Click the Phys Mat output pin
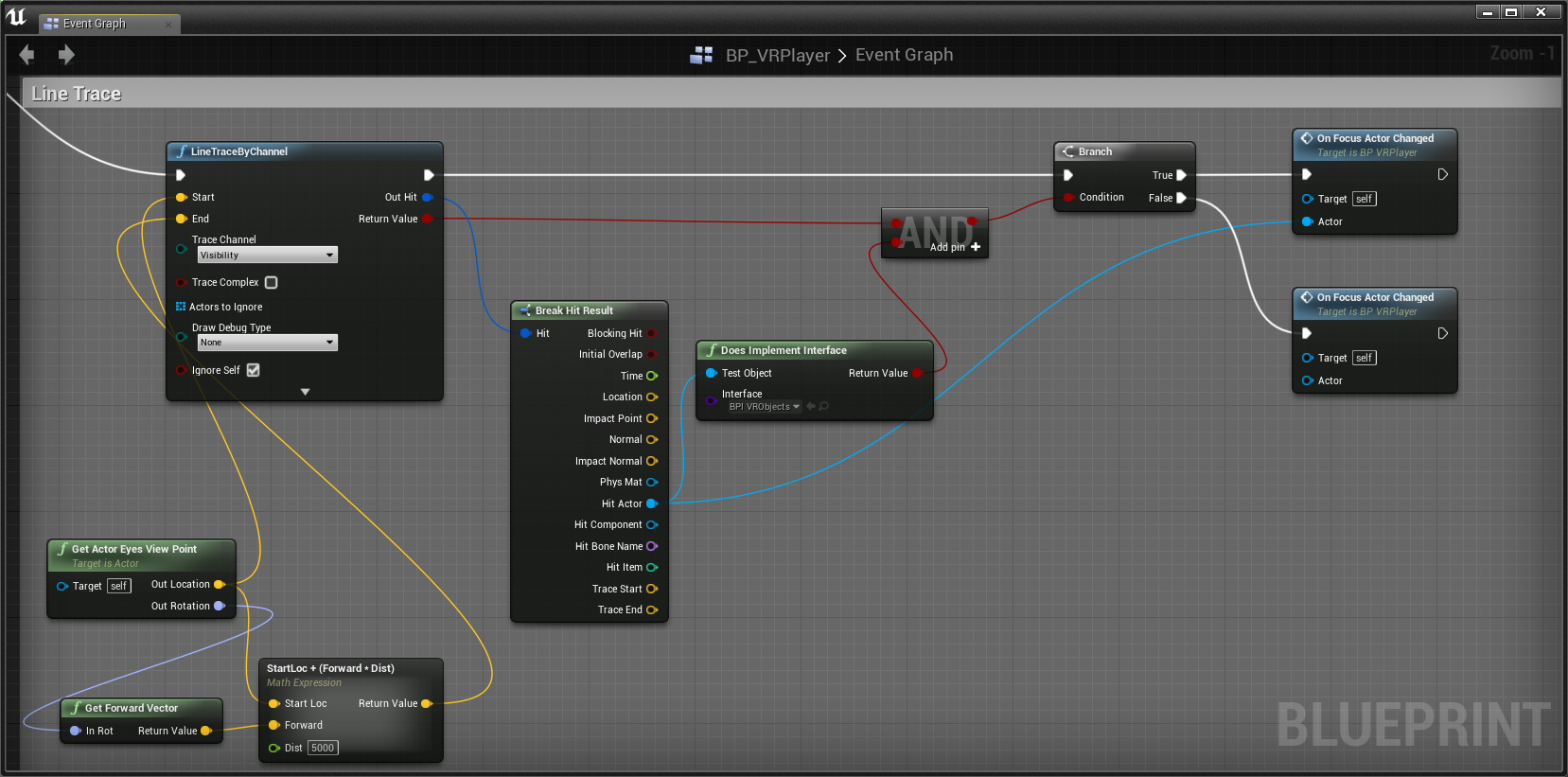 [652, 482]
